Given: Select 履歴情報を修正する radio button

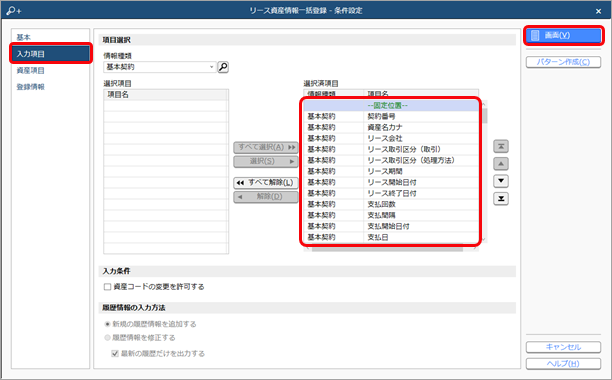Looking at the screenshot, I should pos(107,337).
